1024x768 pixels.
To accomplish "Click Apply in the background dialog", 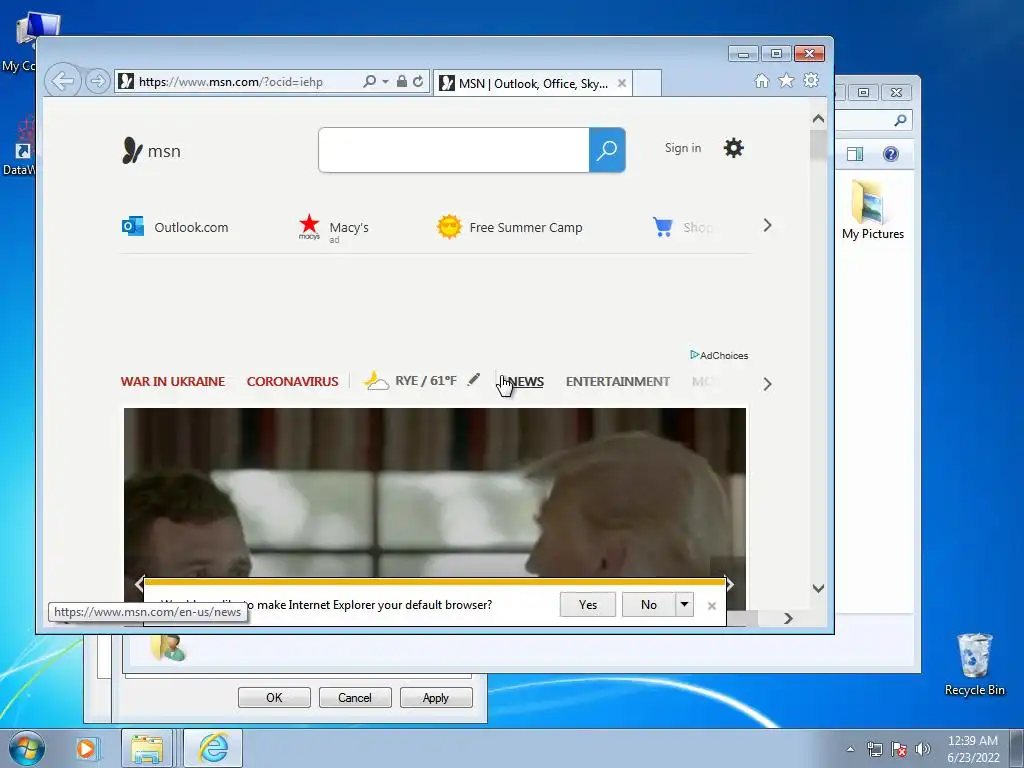I will (436, 697).
